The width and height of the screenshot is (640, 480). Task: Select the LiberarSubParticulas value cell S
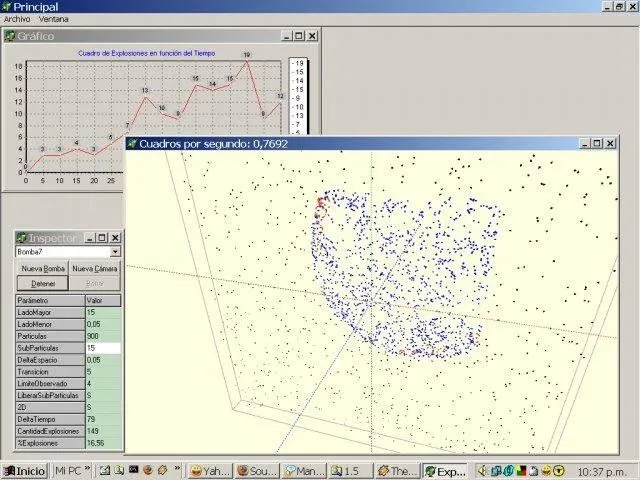click(x=103, y=396)
